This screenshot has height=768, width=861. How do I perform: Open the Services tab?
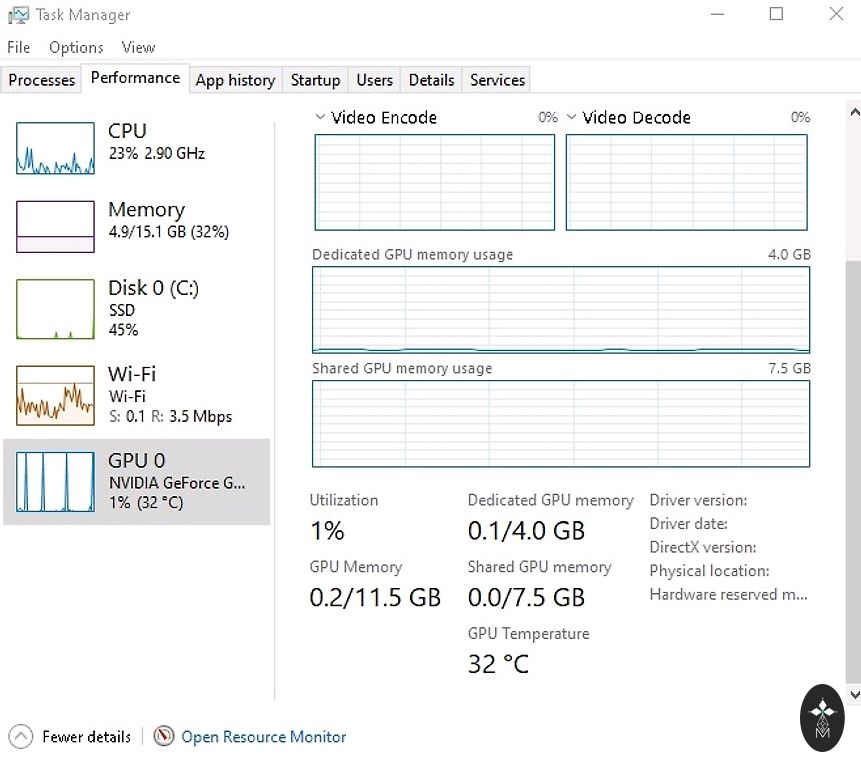pos(497,80)
